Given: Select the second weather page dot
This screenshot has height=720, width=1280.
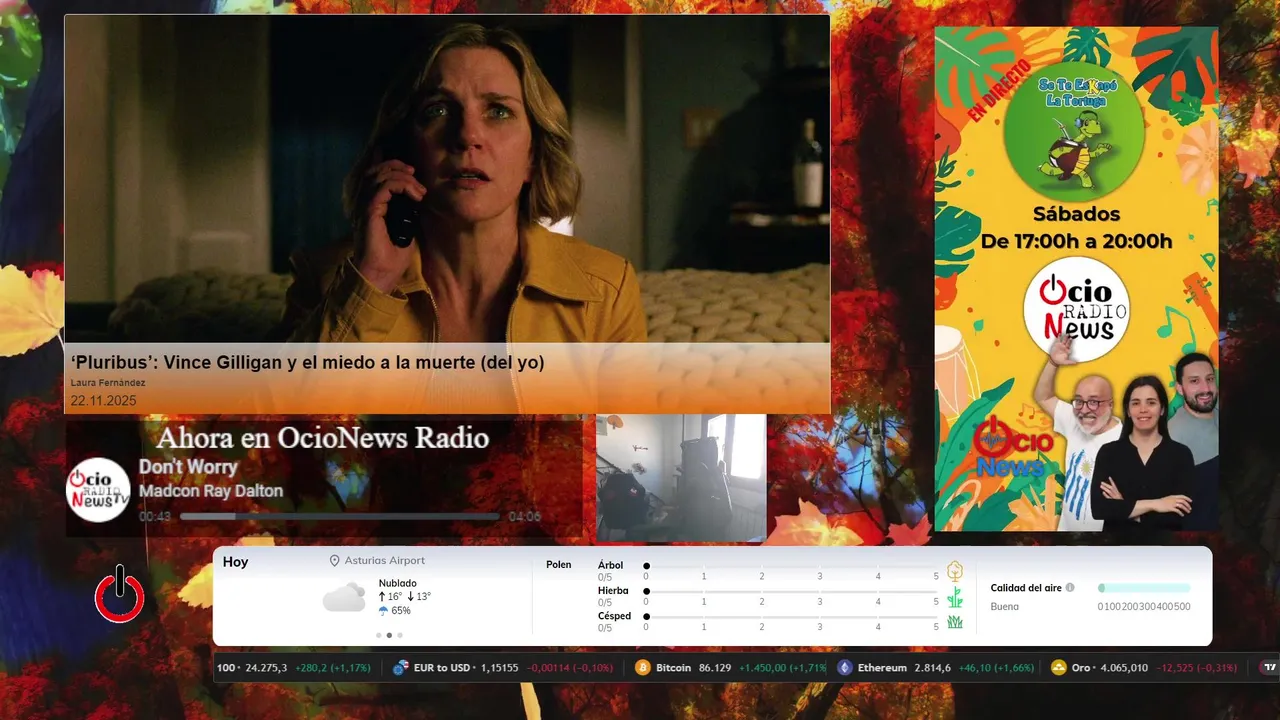Looking at the screenshot, I should (389, 635).
